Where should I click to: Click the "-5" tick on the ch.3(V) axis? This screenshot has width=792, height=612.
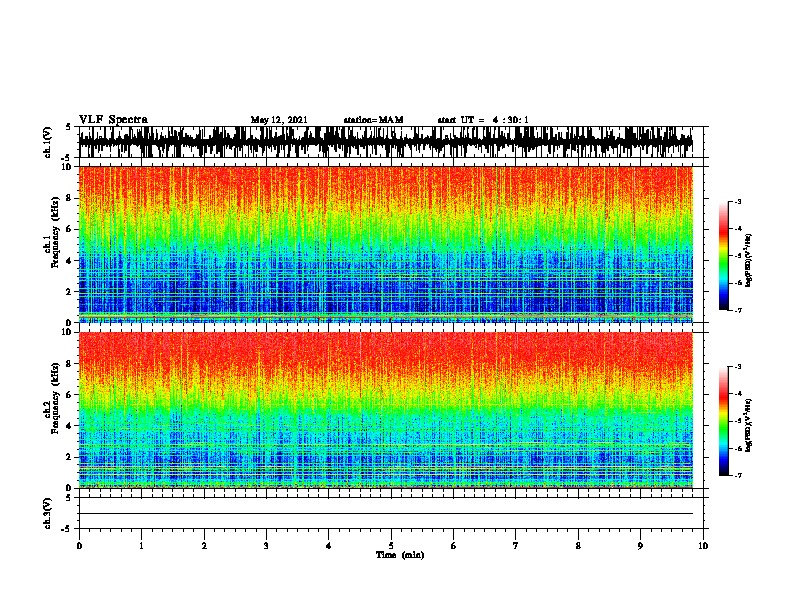[67, 529]
